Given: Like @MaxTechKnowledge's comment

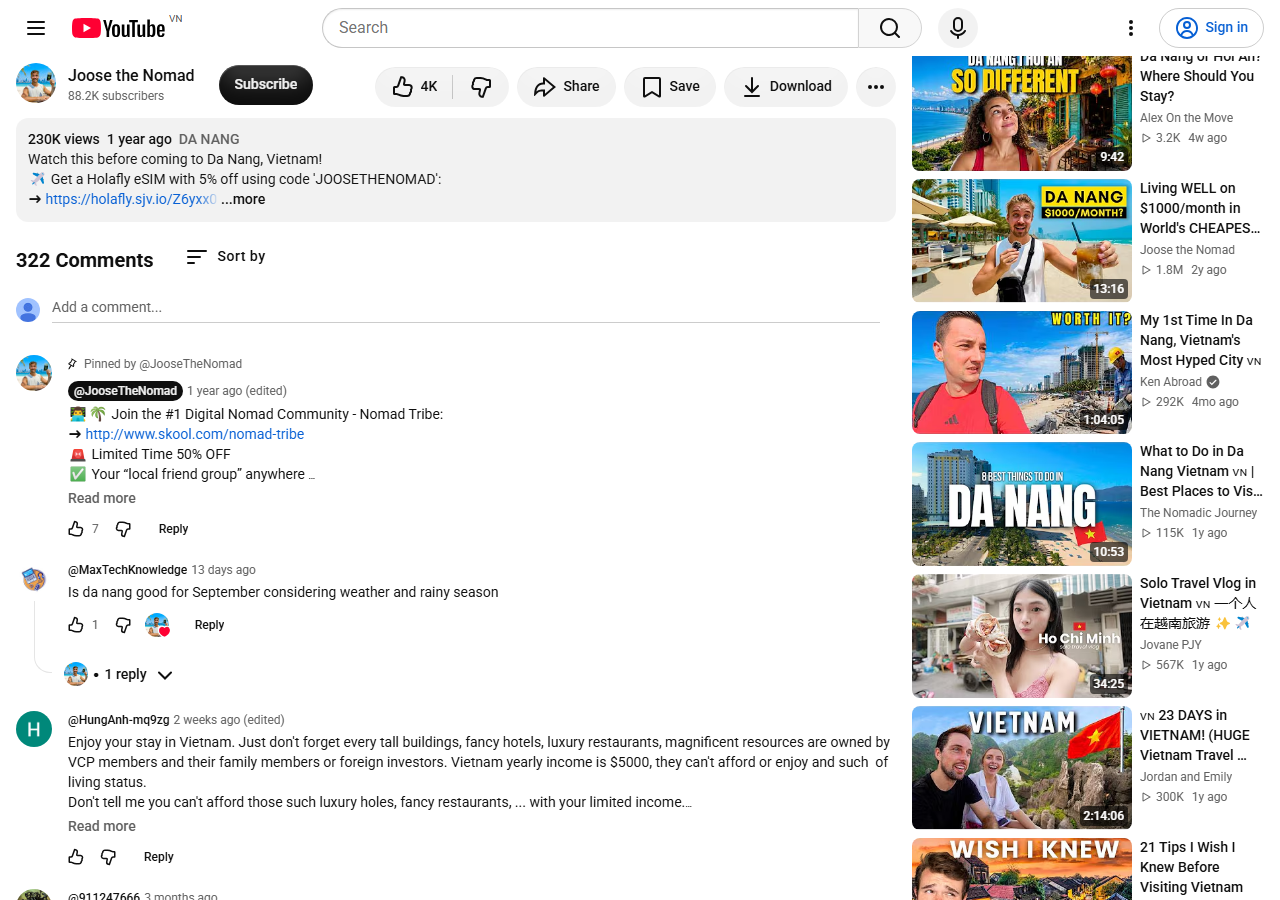Looking at the screenshot, I should pos(76,624).
